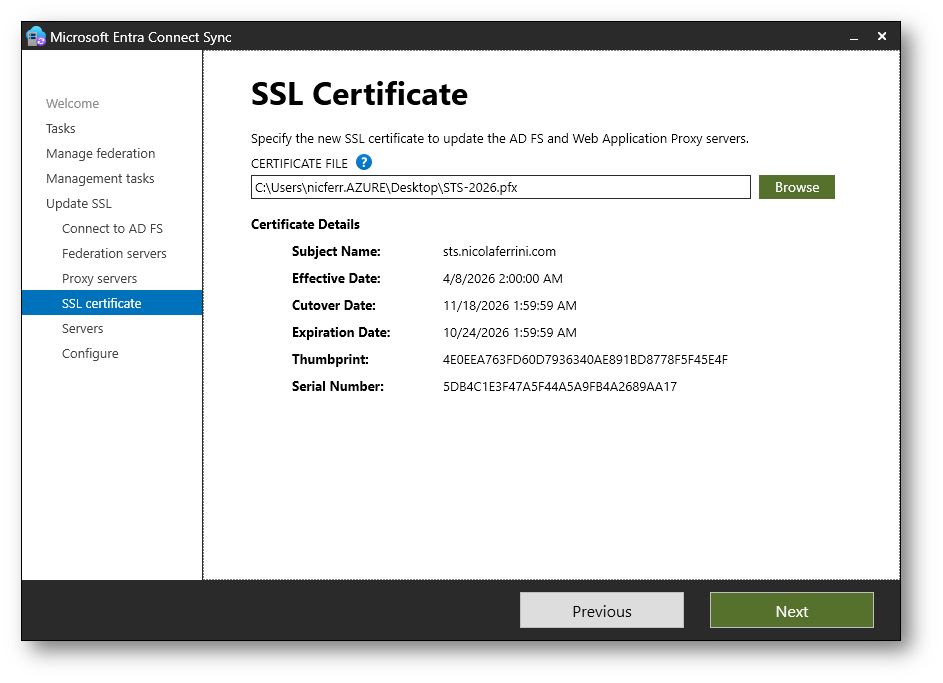Minimize the Entra Connect Sync window
This screenshot has height=683, width=943.
tap(854, 37)
